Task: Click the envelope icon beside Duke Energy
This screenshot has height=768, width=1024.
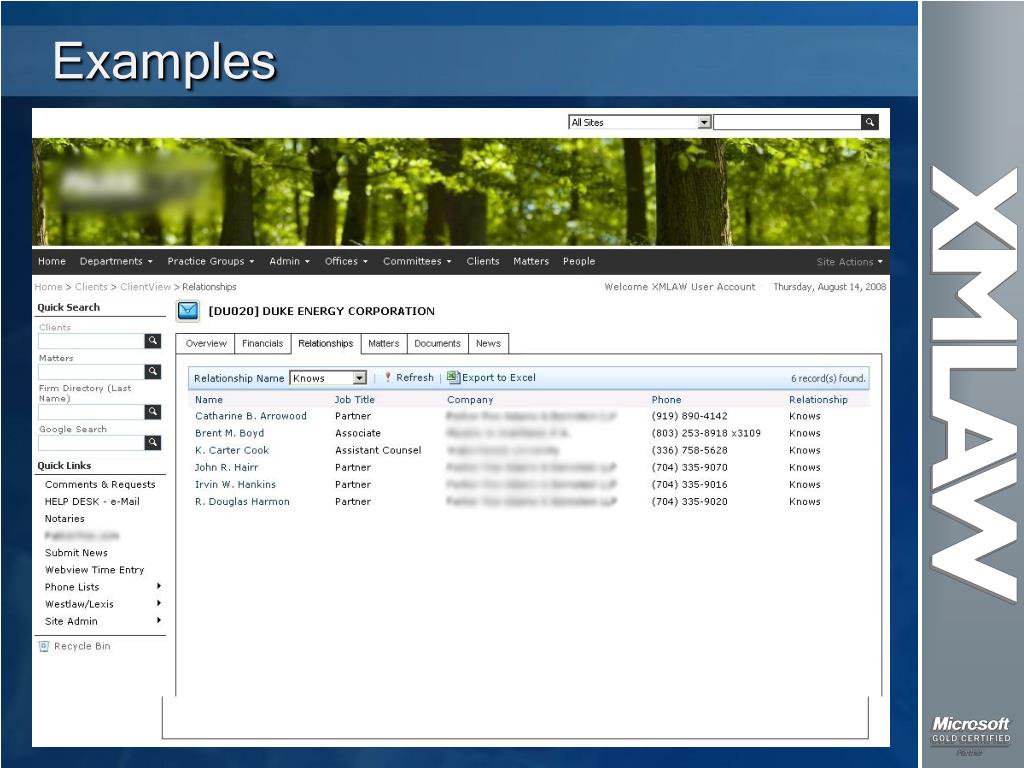Action: coord(188,311)
